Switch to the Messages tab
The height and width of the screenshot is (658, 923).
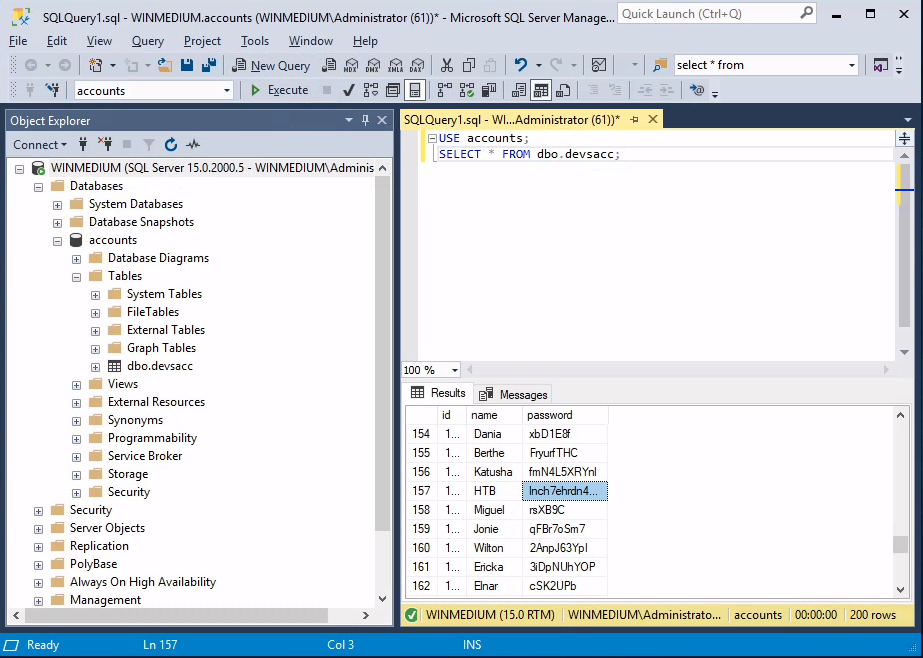(x=514, y=394)
